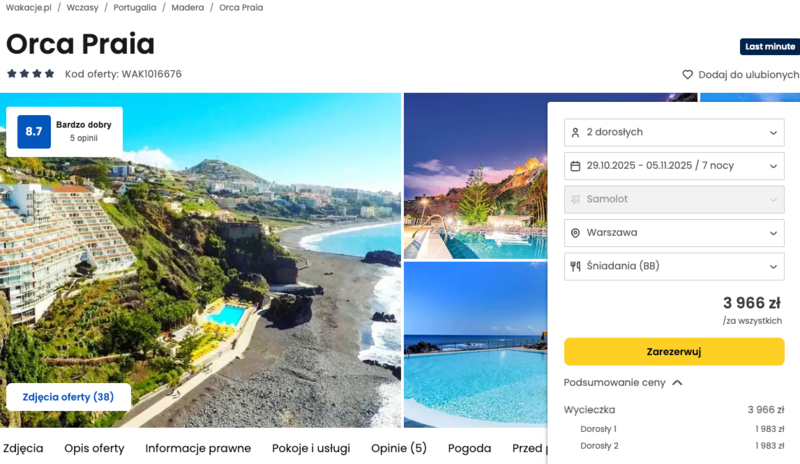Click the person icon in travelers field
Screen dimensions: 800x464
point(575,132)
